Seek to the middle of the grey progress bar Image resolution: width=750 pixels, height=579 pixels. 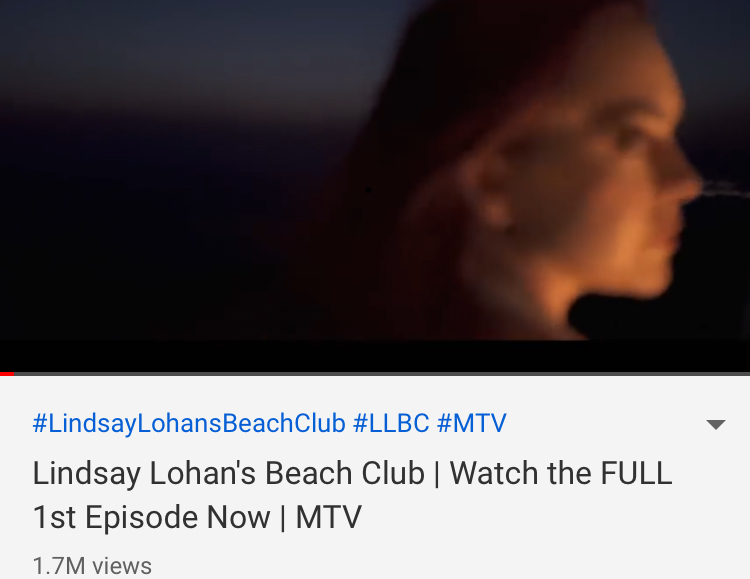375,374
